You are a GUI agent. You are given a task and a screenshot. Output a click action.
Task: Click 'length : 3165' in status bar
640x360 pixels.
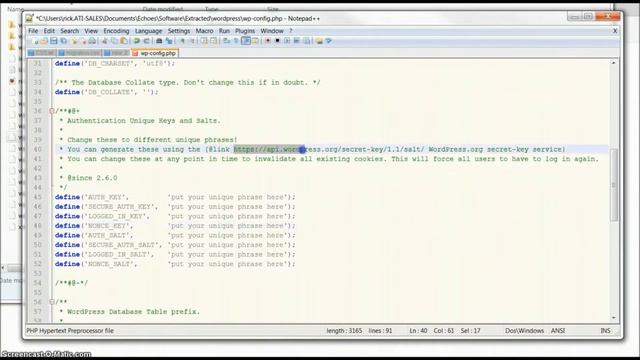coord(344,331)
